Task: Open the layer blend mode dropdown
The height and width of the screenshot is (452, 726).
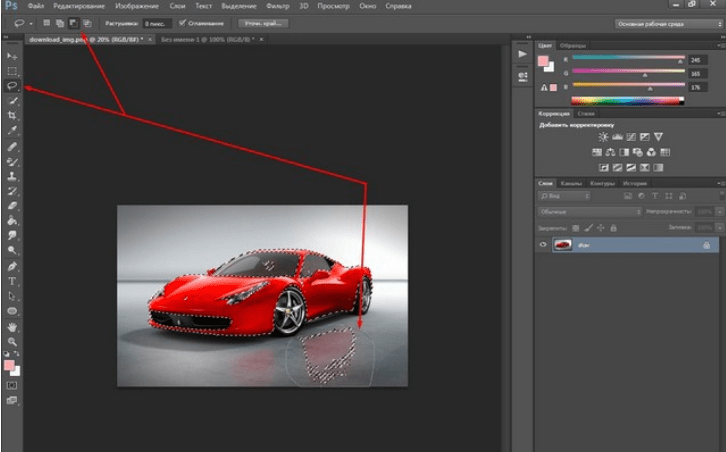Action: pos(589,212)
